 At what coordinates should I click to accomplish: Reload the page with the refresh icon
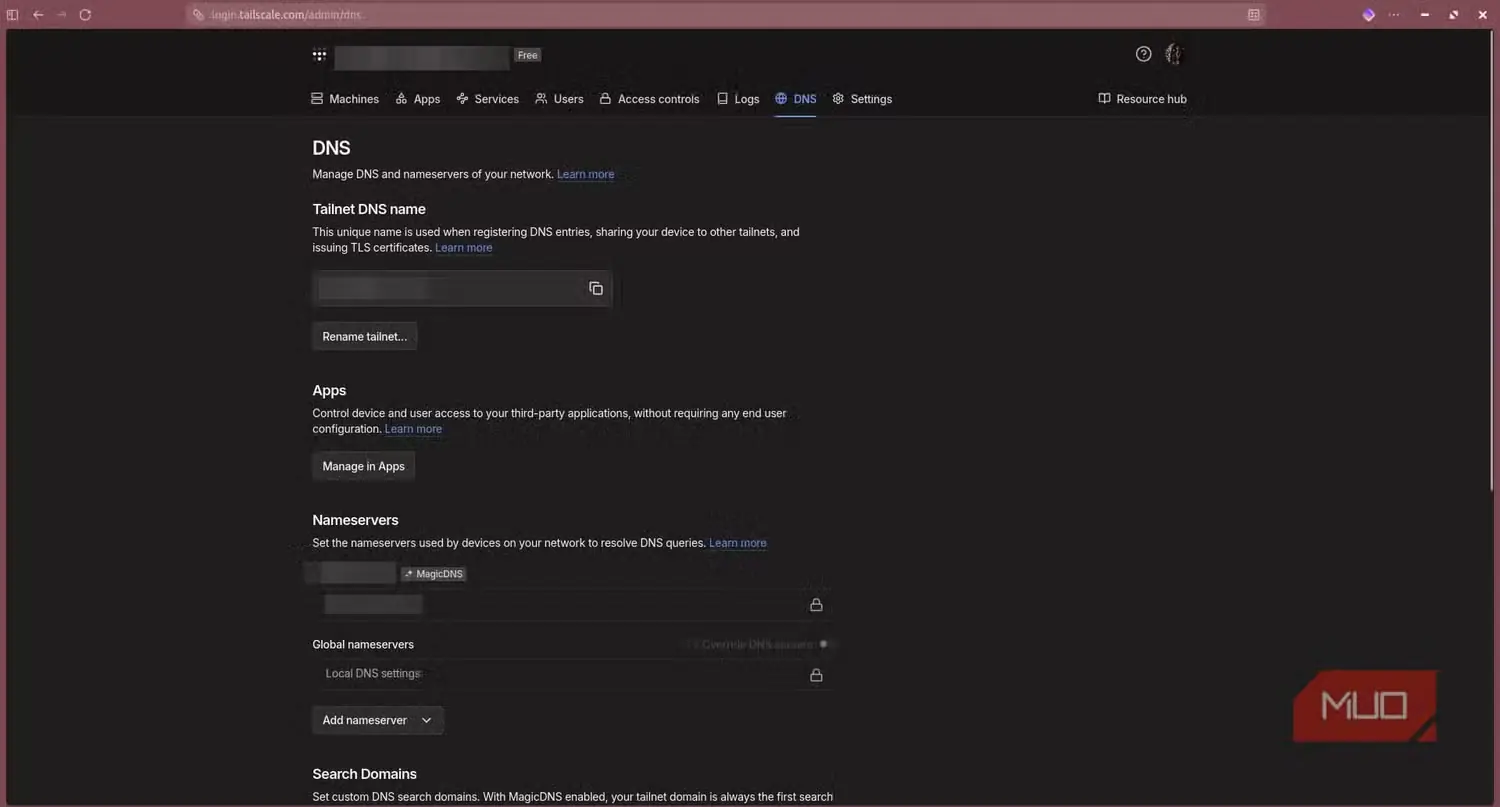tap(85, 15)
